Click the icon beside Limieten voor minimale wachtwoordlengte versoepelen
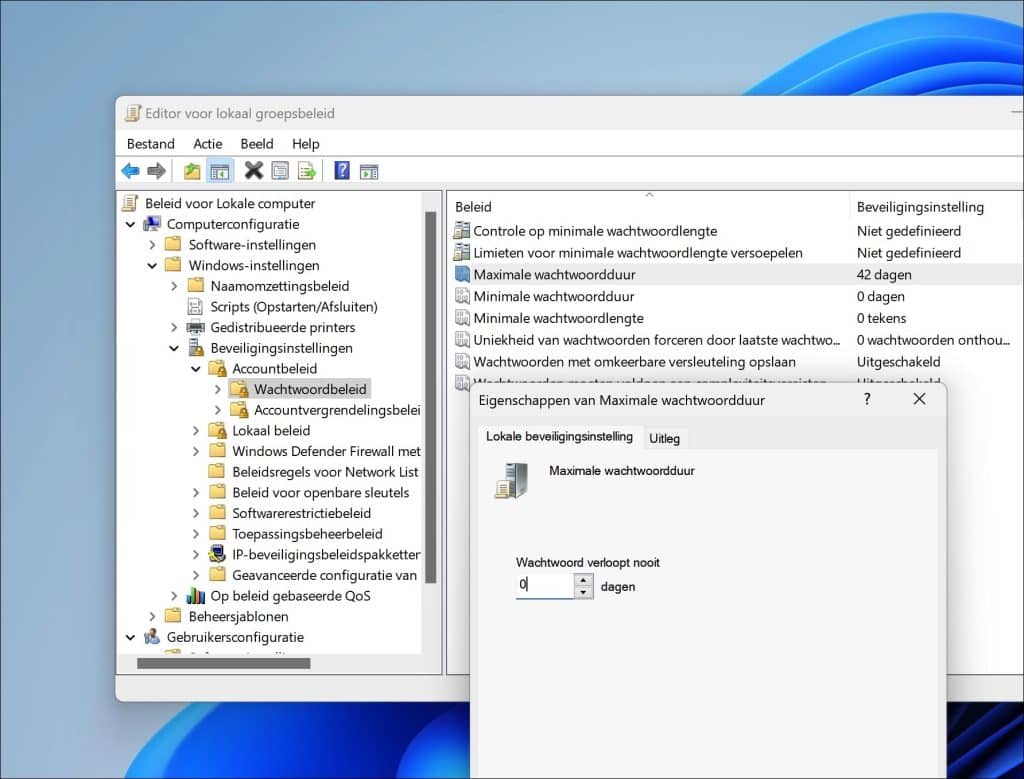 462,252
